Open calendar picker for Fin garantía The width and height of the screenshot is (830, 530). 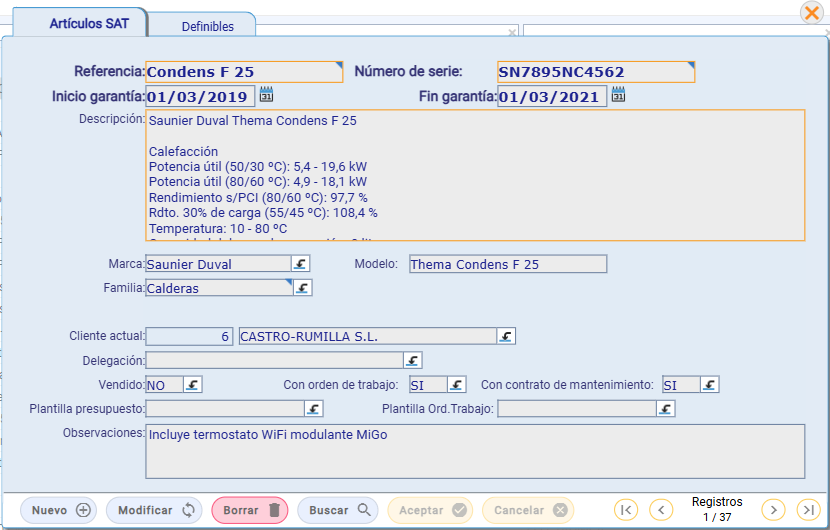[618, 95]
